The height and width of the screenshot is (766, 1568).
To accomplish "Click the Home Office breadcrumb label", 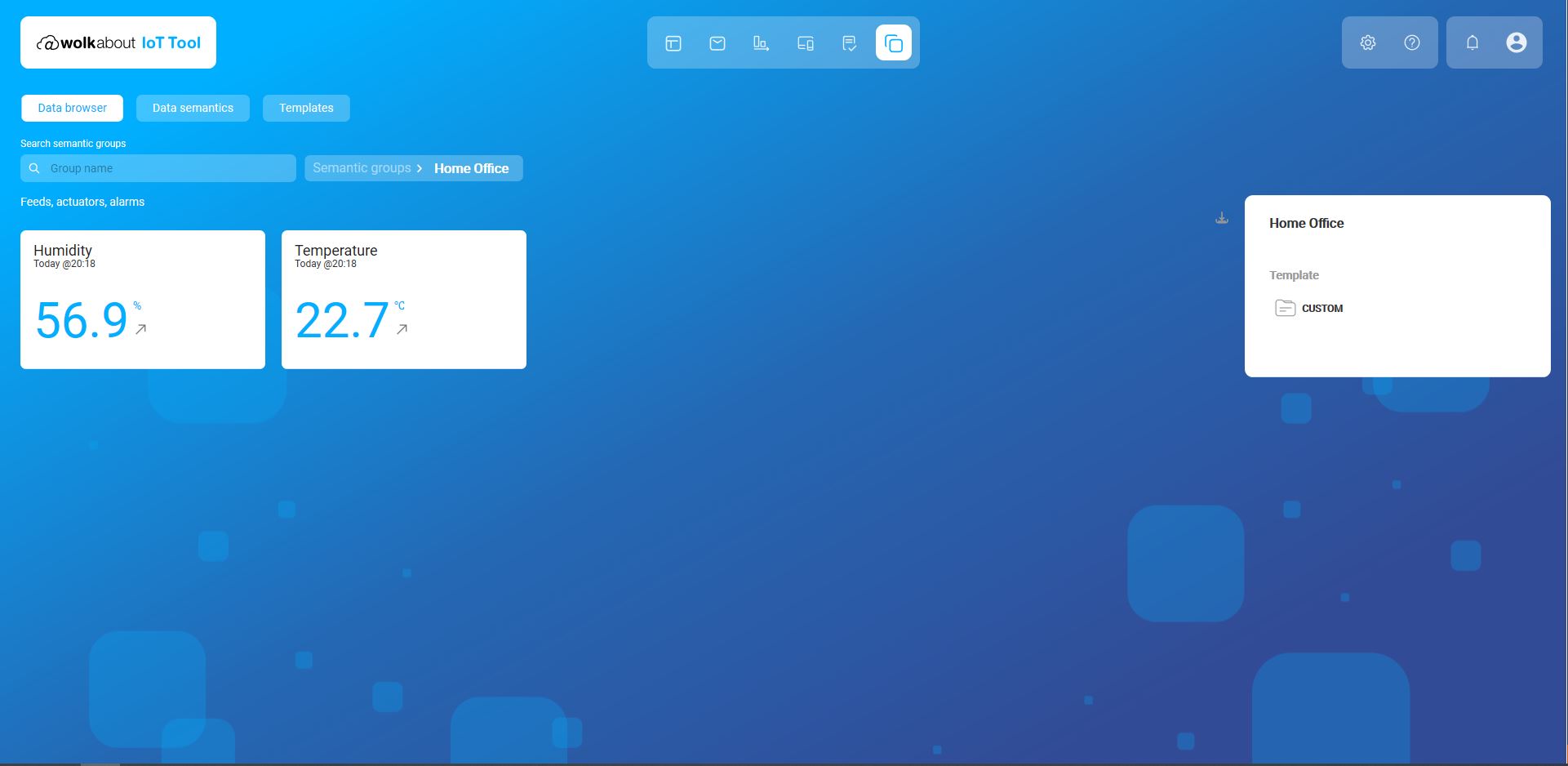I will [x=472, y=168].
